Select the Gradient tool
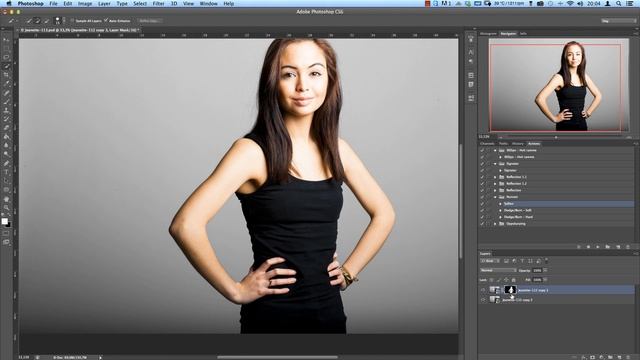 [x=6, y=137]
